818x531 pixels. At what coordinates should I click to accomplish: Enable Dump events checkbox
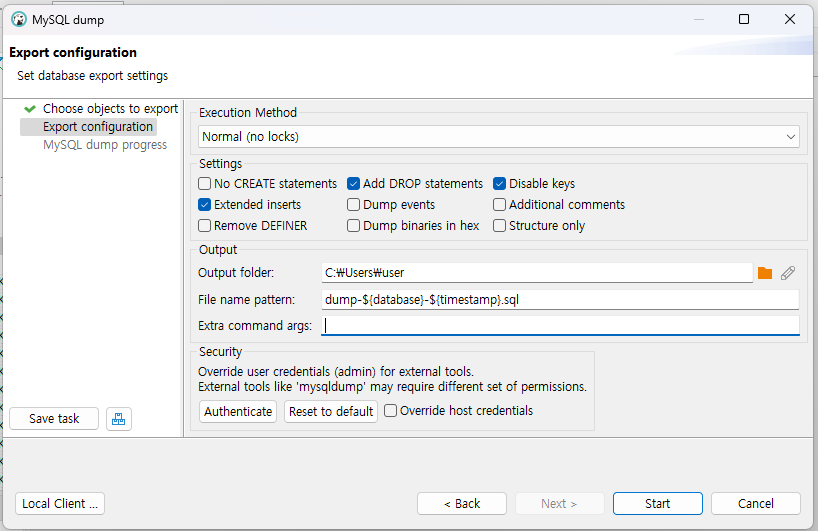pyautogui.click(x=353, y=204)
